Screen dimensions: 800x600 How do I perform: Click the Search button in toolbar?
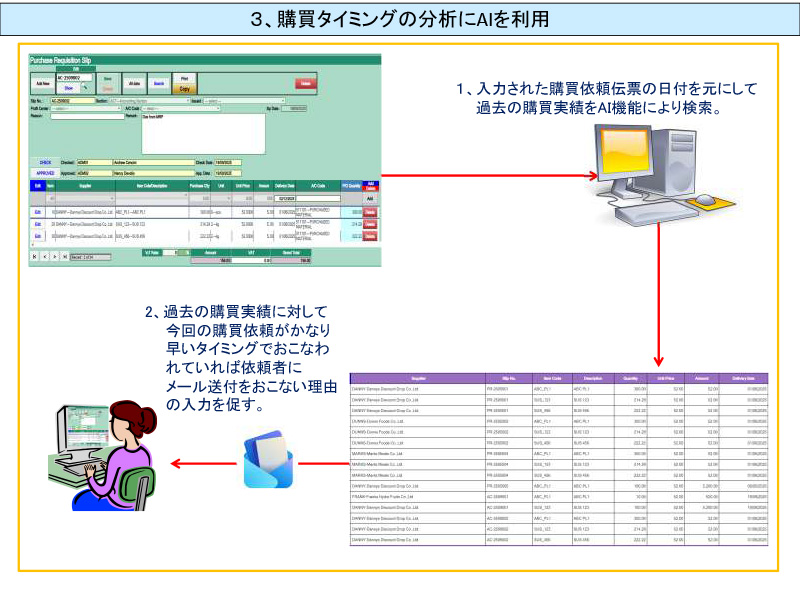click(x=158, y=84)
